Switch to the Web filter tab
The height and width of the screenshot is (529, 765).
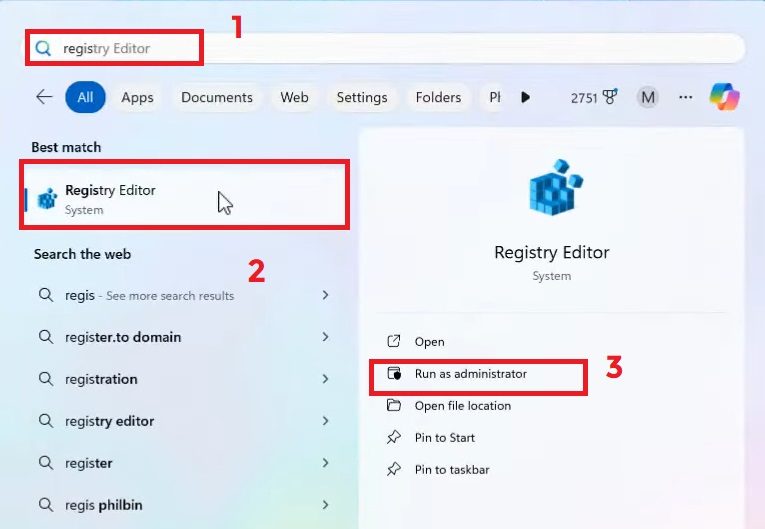click(x=294, y=97)
